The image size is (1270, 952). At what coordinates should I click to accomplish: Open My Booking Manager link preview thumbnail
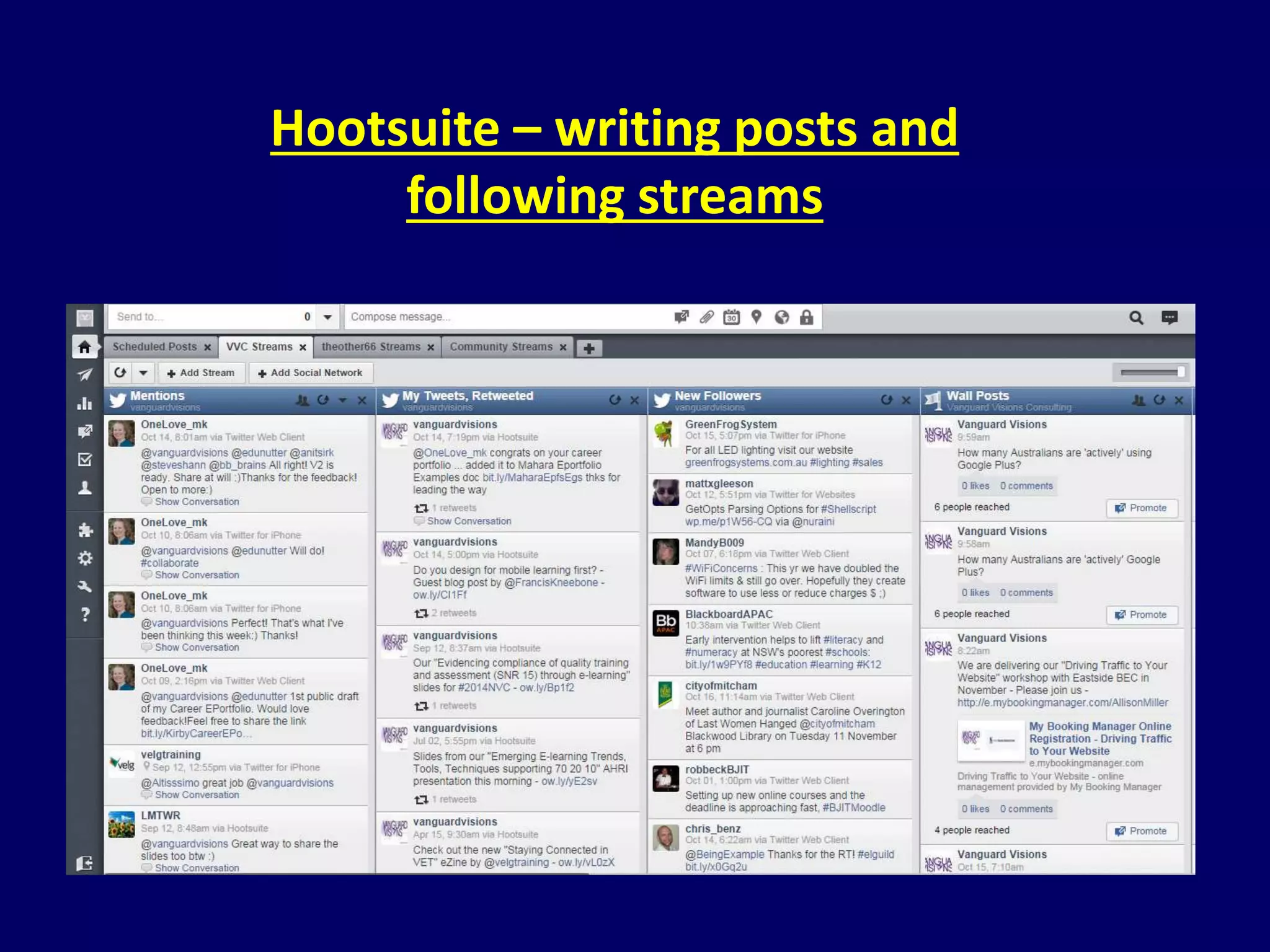coord(991,741)
